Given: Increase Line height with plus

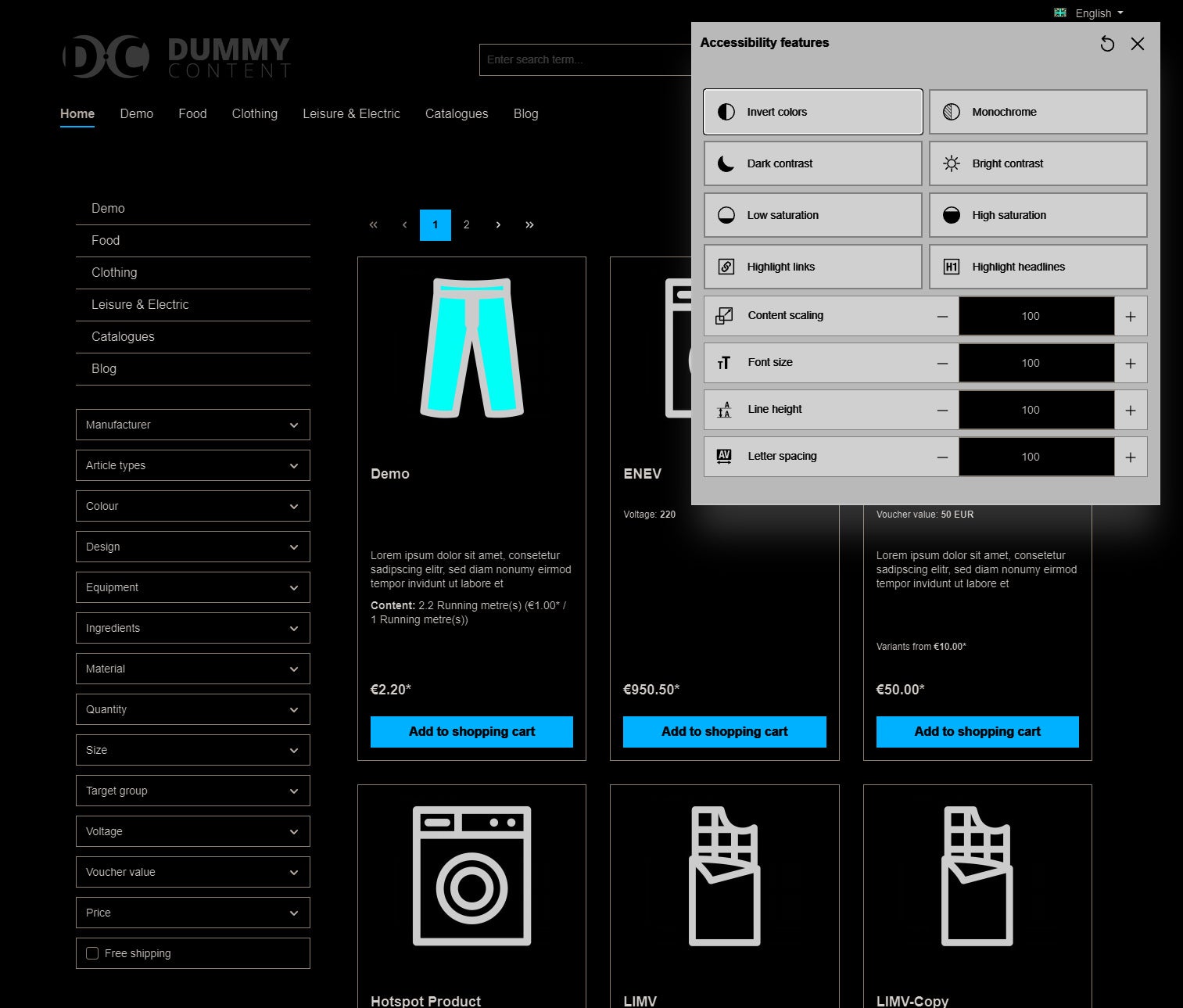Looking at the screenshot, I should [1131, 411].
